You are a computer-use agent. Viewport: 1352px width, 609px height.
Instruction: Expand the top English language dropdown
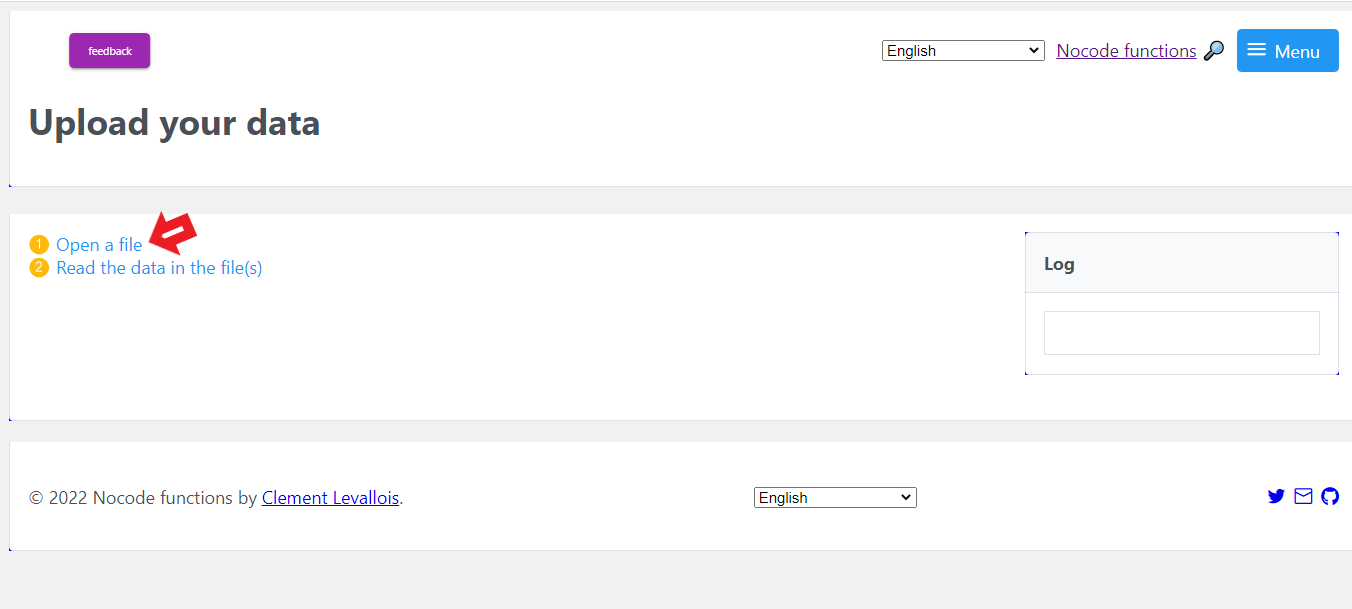963,51
